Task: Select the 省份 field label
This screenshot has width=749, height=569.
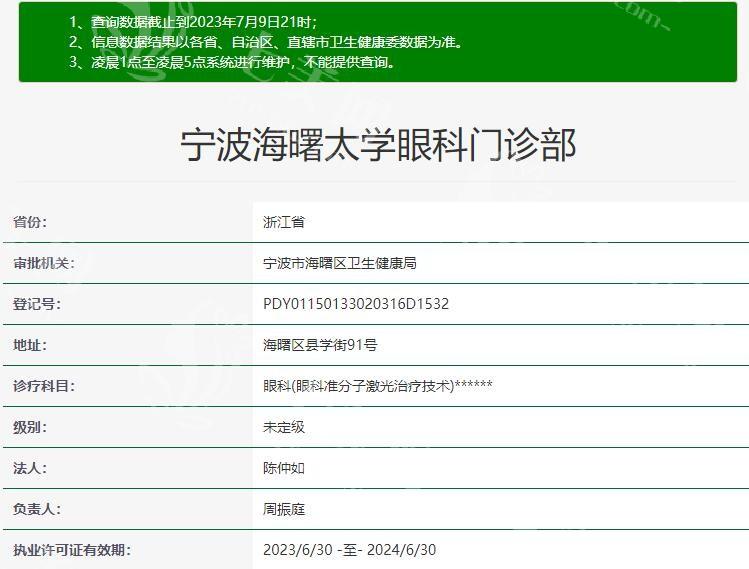Action: [29, 222]
